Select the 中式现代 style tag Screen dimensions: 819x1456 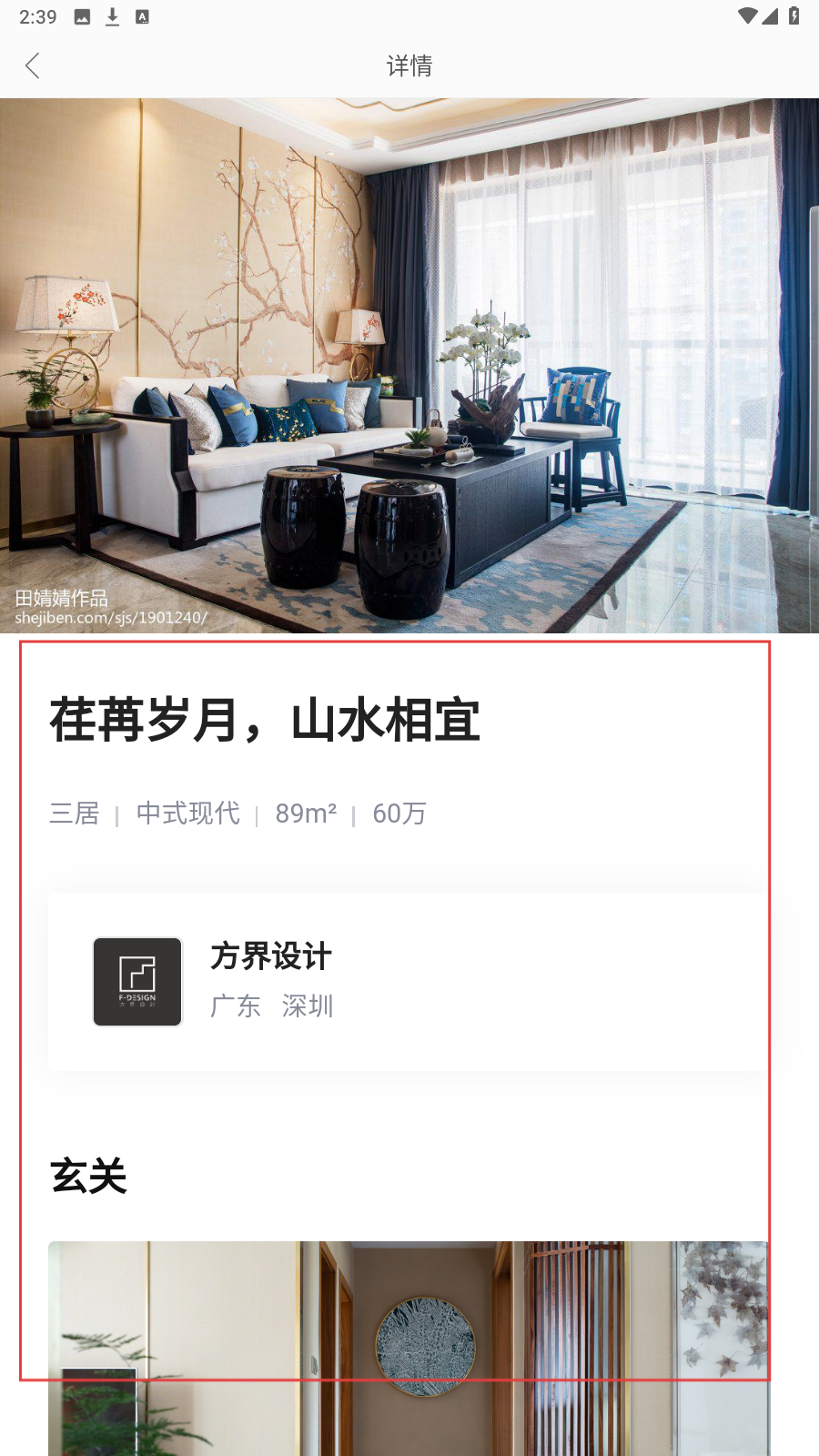click(x=188, y=814)
